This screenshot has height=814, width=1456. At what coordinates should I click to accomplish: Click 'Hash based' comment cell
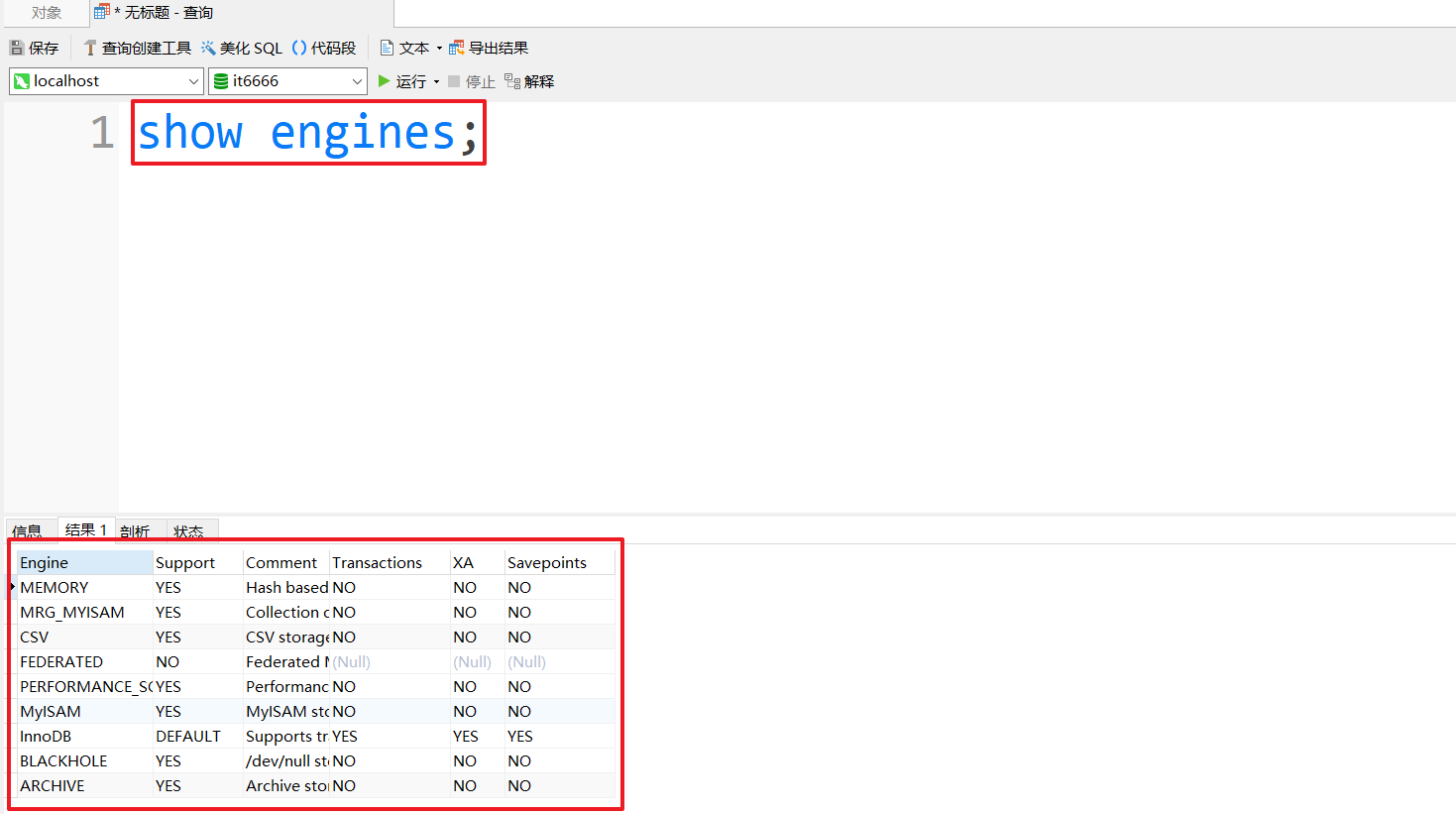click(286, 587)
